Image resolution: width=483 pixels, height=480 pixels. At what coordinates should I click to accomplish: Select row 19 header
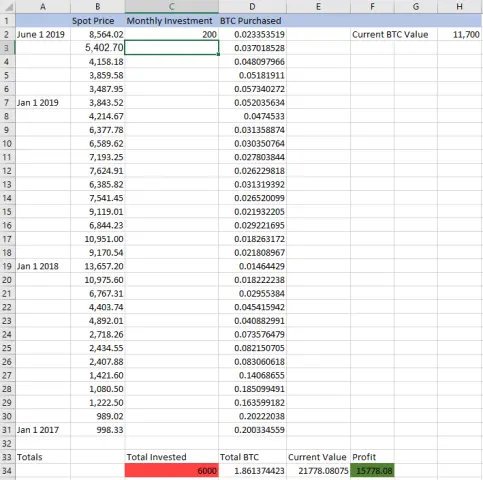[x=7, y=266]
